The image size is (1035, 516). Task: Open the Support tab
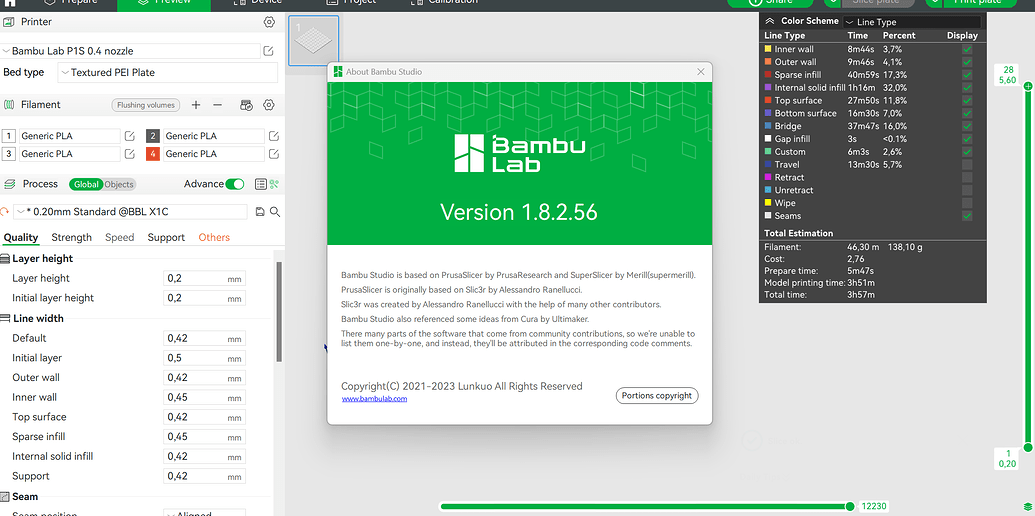pyautogui.click(x=166, y=238)
